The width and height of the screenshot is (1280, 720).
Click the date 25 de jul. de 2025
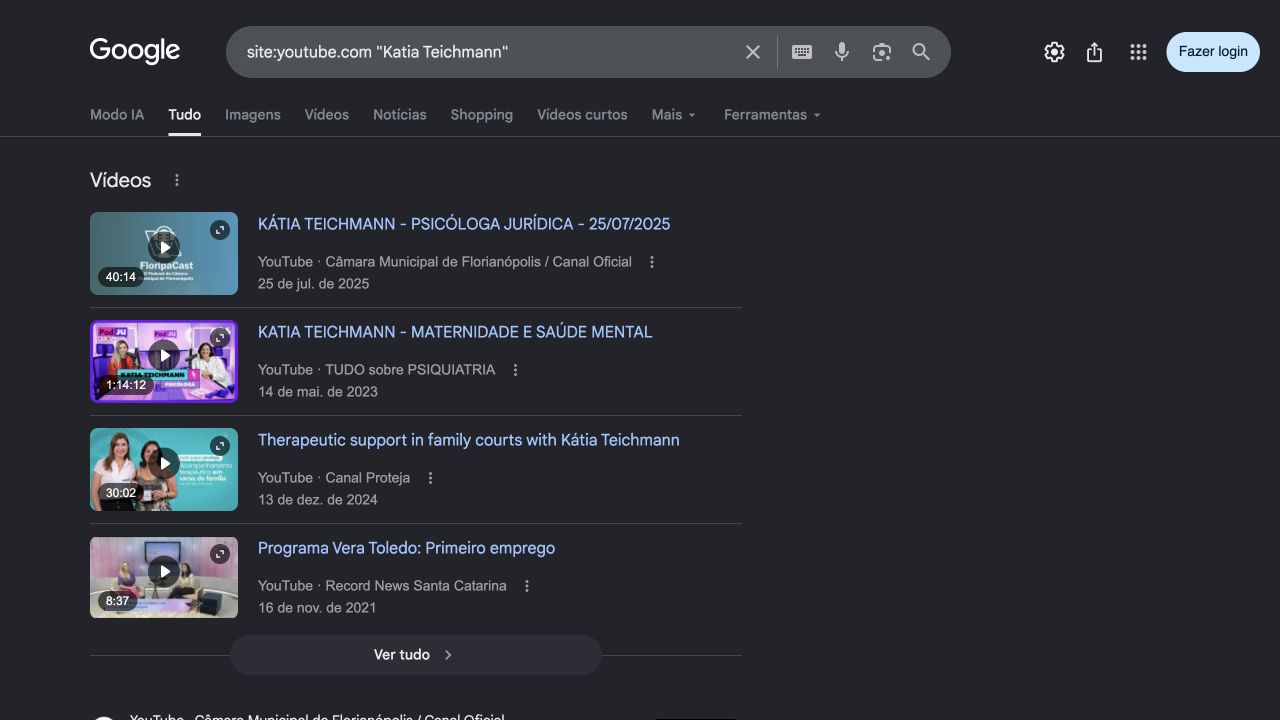tap(314, 284)
